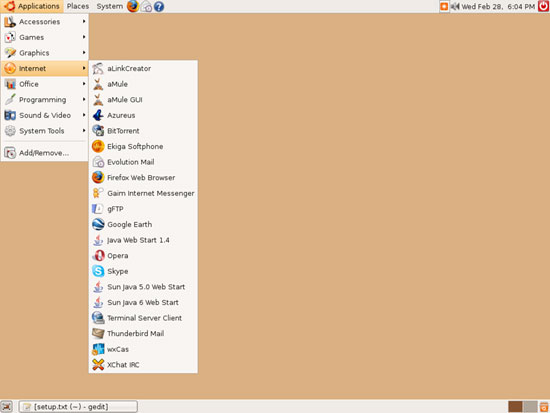Click the Firefox Web Browser icon in the Internet menu

(98, 178)
